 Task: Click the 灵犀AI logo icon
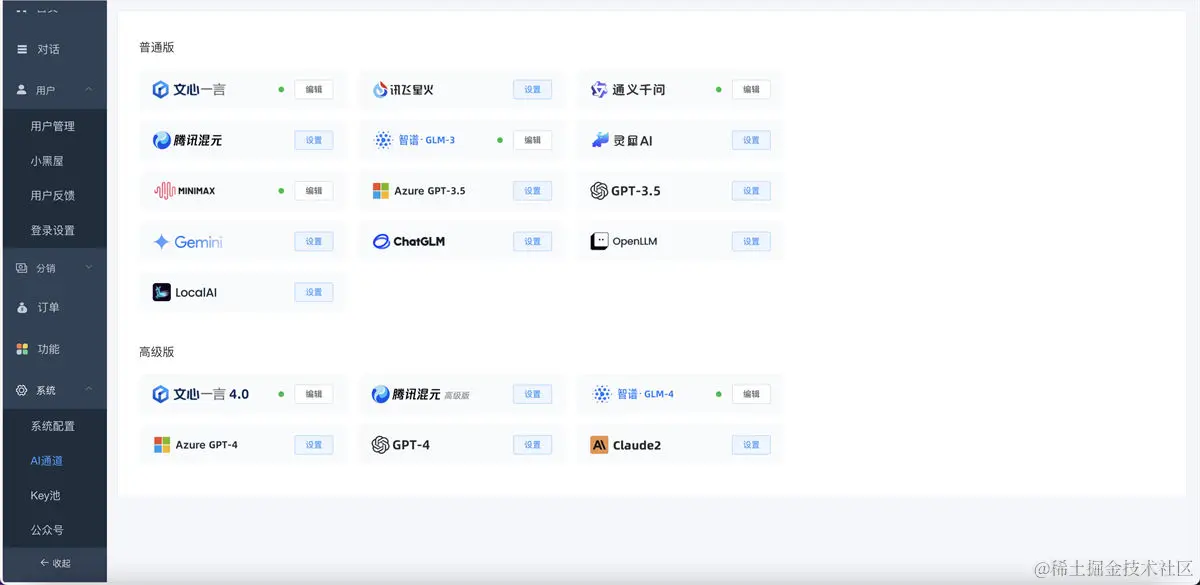[600, 140]
